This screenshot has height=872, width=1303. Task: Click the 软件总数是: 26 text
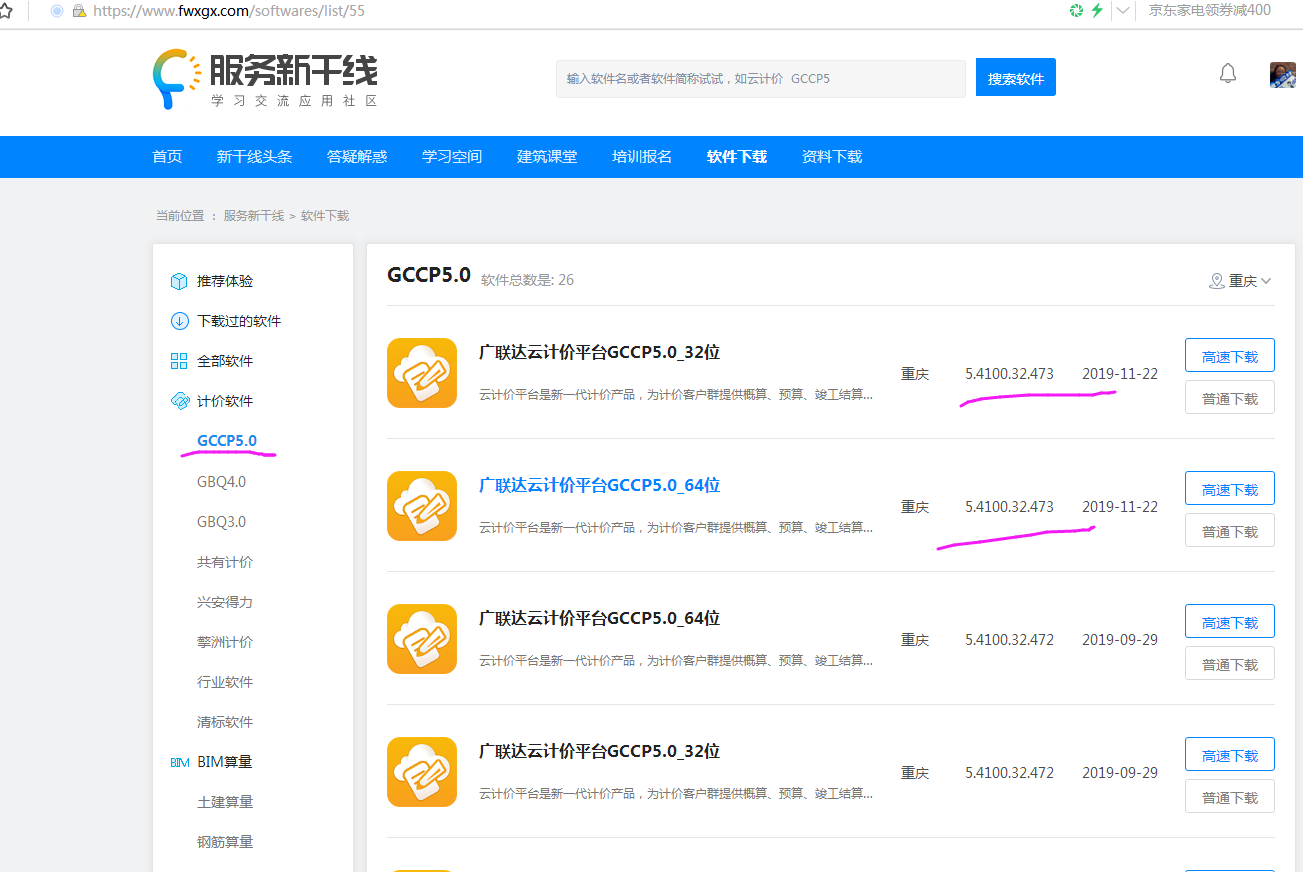527,280
